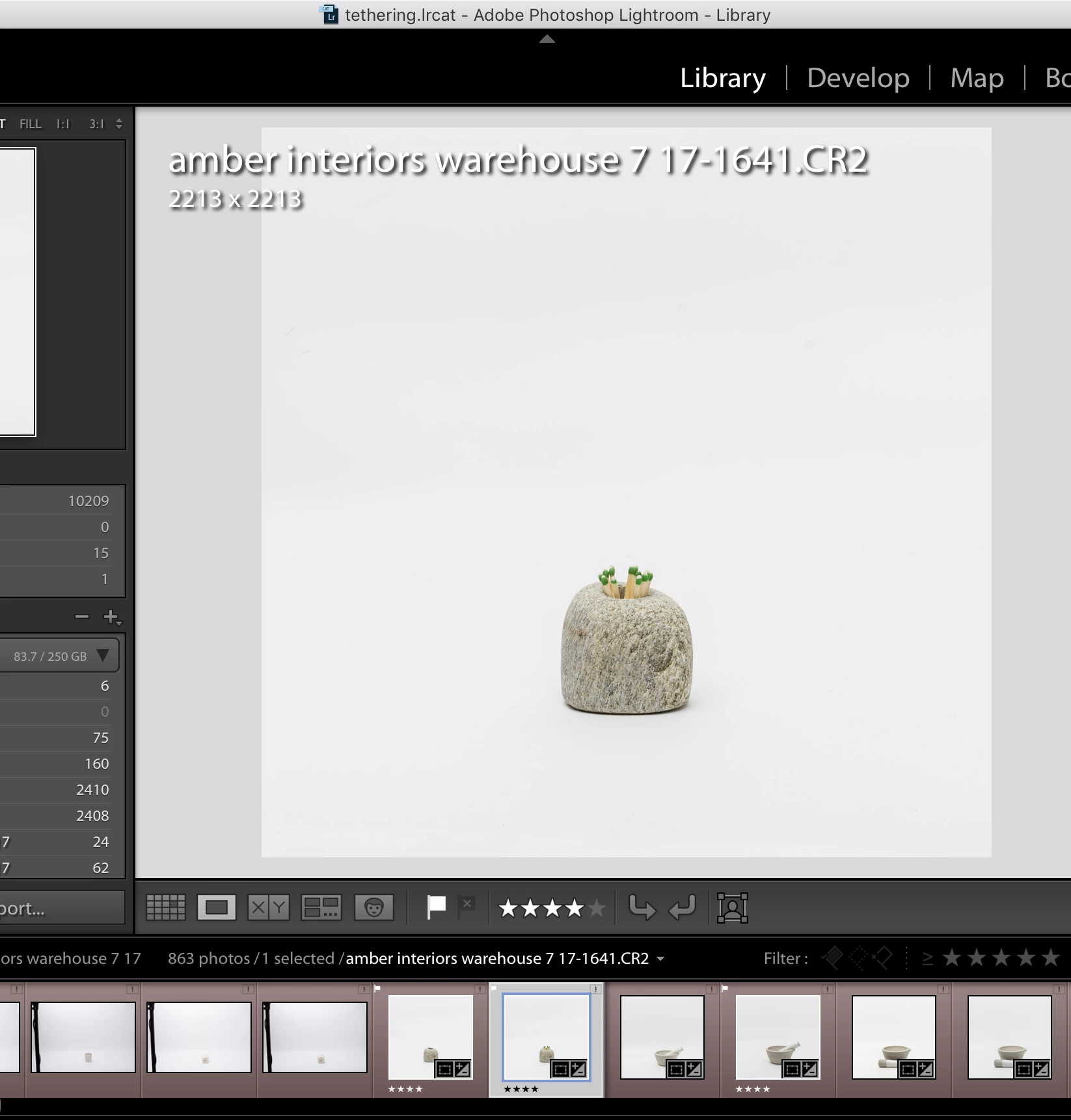Click adjustments badge on four-star mortar thumbnail

(x=809, y=1069)
